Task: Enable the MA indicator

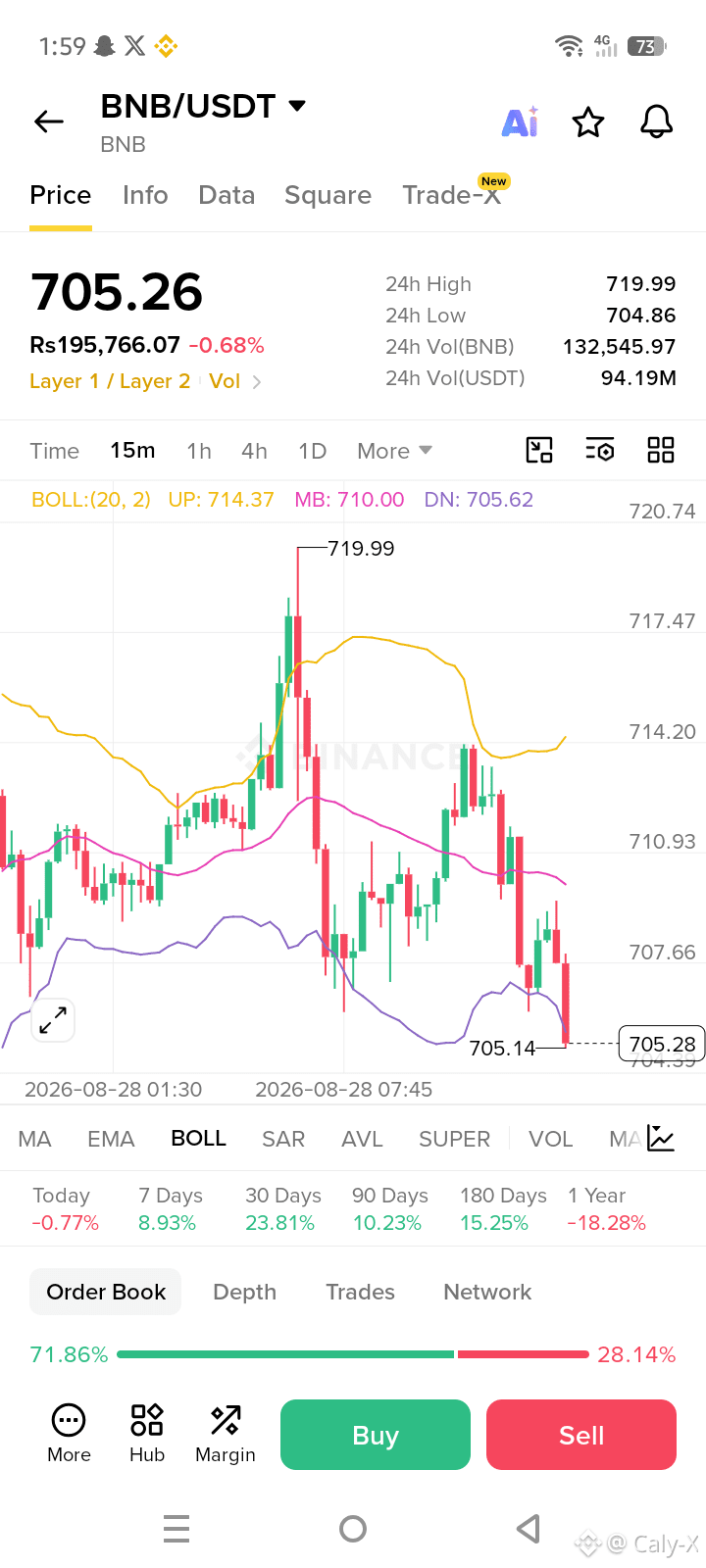Action: [x=34, y=1139]
